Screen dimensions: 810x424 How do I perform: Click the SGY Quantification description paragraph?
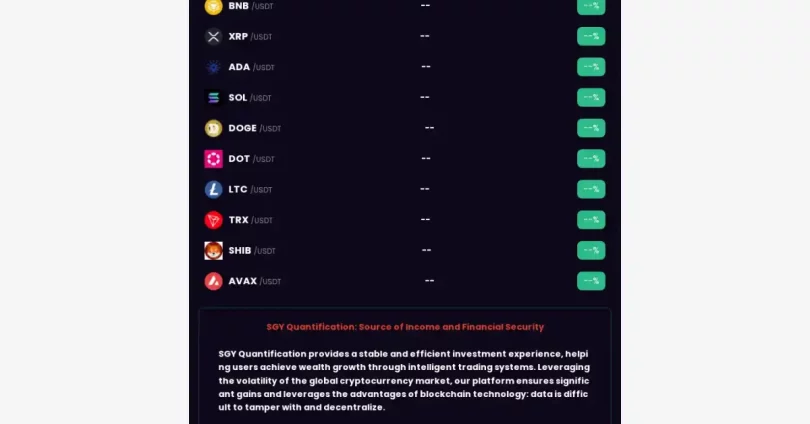pos(404,381)
